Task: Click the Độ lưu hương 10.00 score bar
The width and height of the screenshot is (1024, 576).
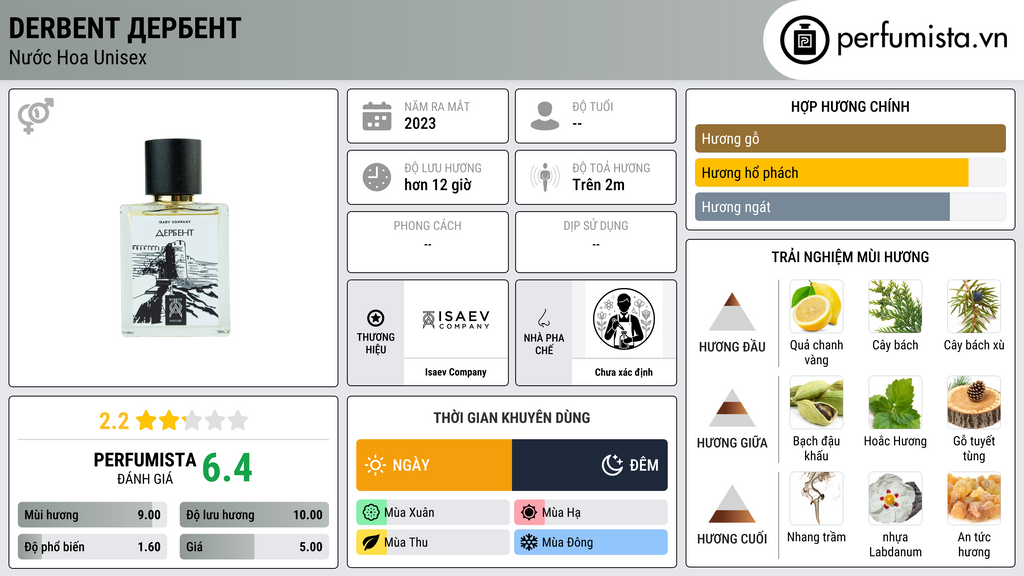Action: (x=254, y=515)
